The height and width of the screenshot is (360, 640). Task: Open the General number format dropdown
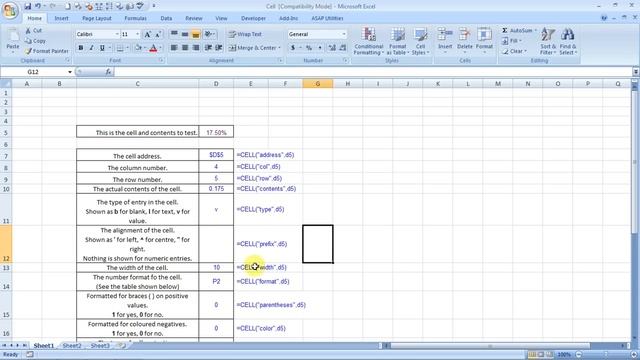(344, 34)
